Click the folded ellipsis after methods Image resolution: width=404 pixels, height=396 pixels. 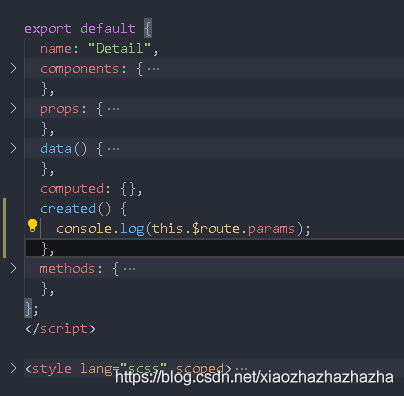tap(129, 269)
